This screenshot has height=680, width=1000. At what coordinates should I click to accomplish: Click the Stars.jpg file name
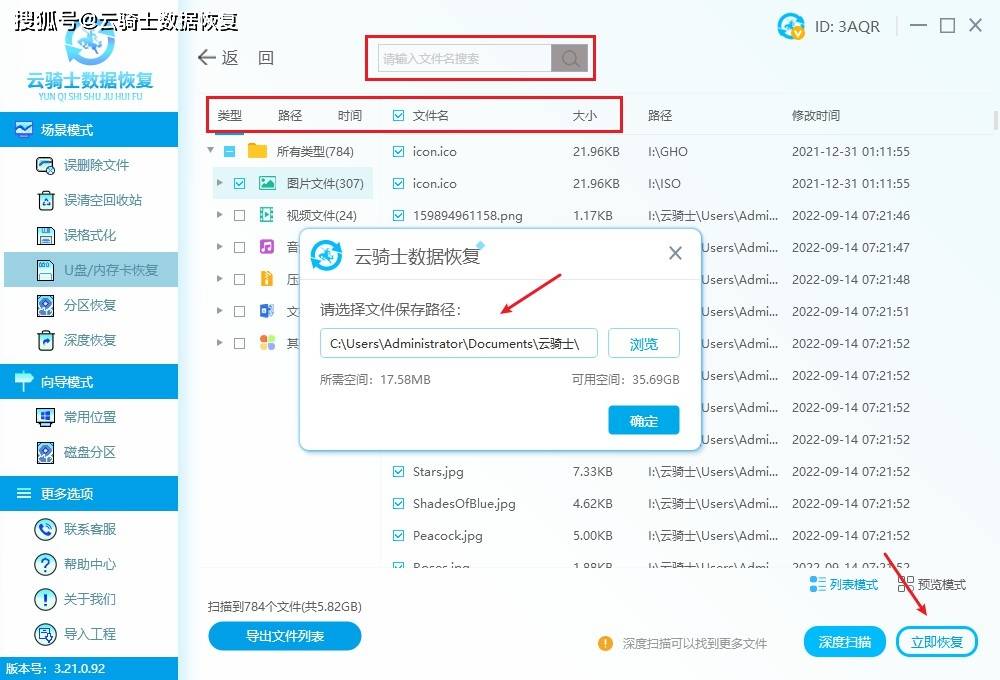(438, 472)
